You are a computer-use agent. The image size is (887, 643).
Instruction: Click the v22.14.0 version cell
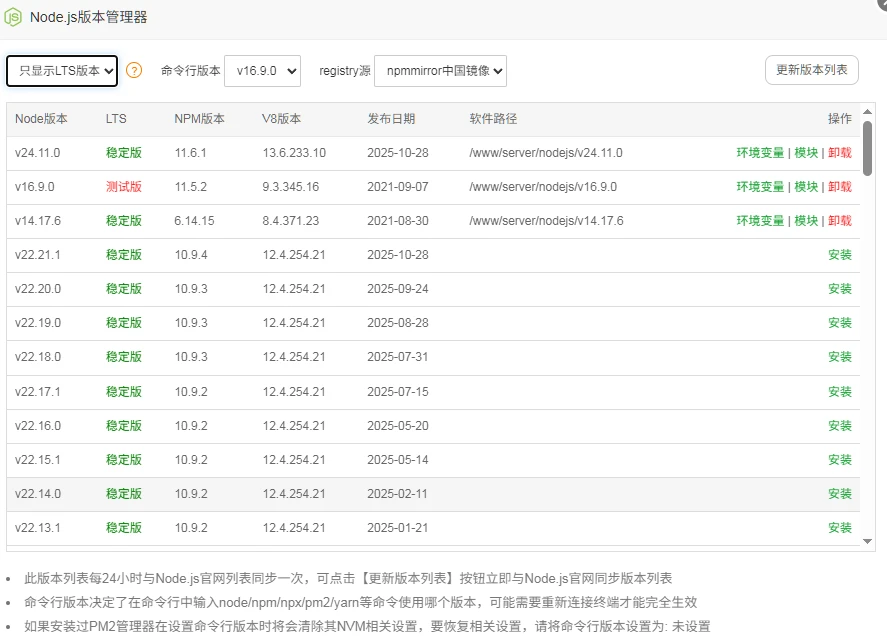click(38, 494)
